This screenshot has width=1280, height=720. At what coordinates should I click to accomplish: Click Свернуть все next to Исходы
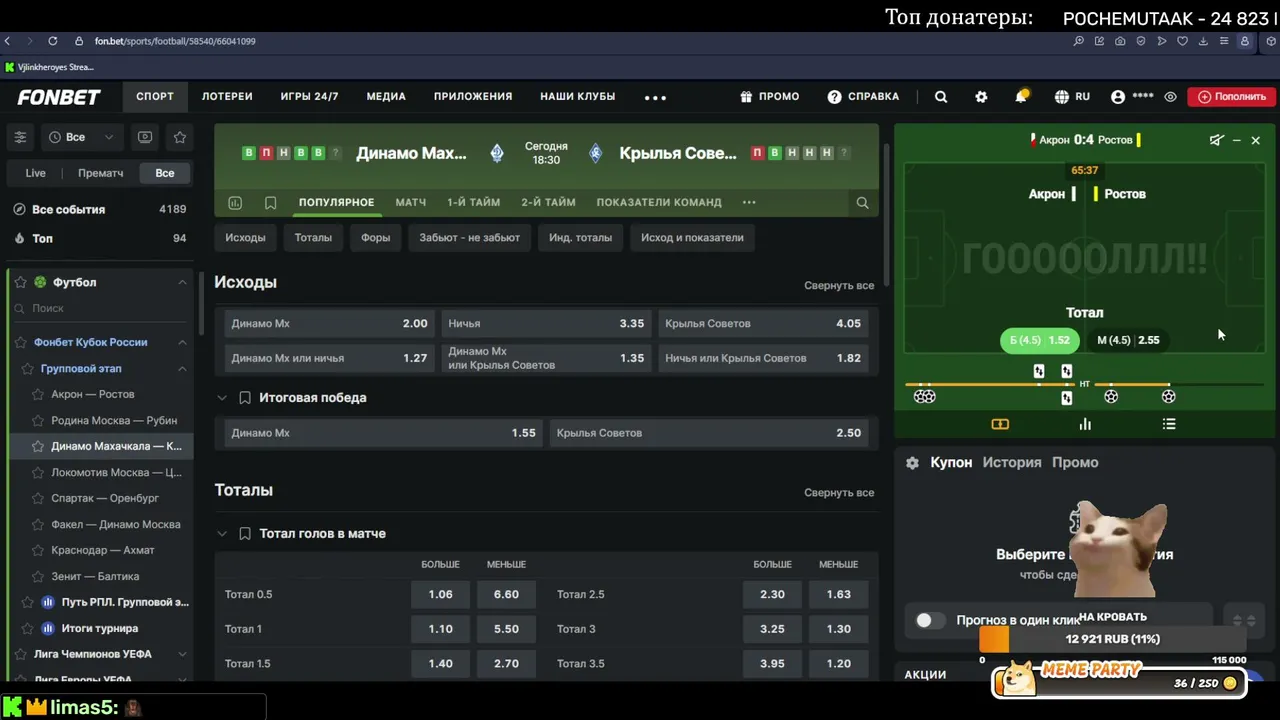coord(839,285)
